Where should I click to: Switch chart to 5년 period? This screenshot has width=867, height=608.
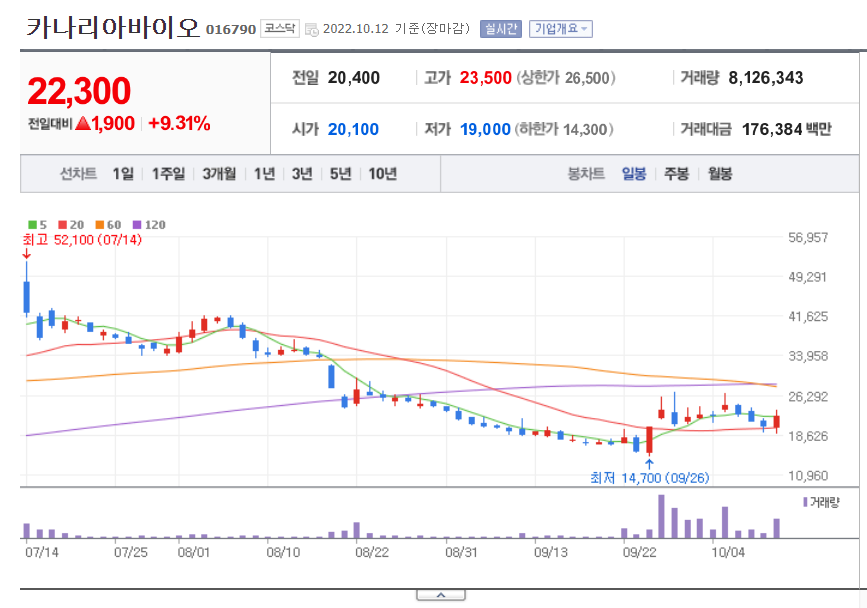341,174
